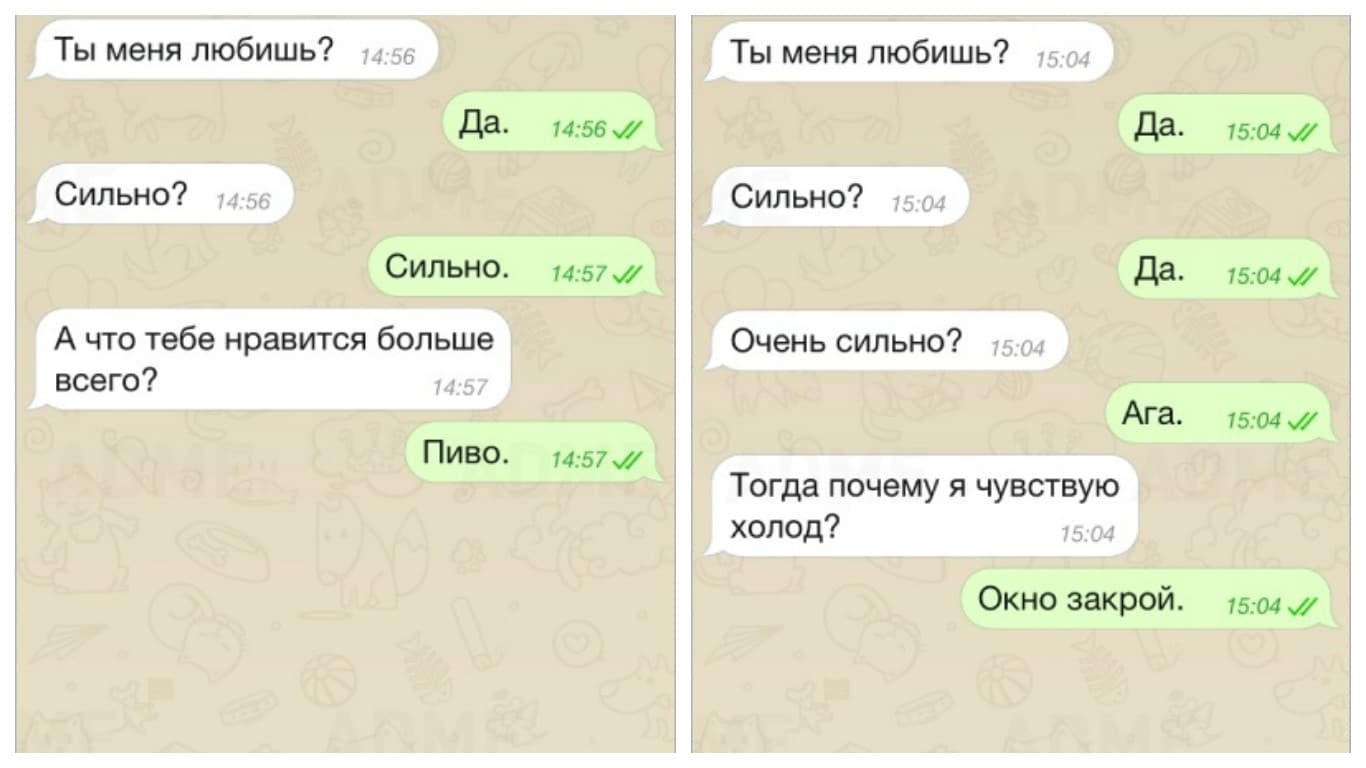The width and height of the screenshot is (1366, 768).
Task: Click the double checkmark beside "Сильно." reply
Action: (627, 275)
